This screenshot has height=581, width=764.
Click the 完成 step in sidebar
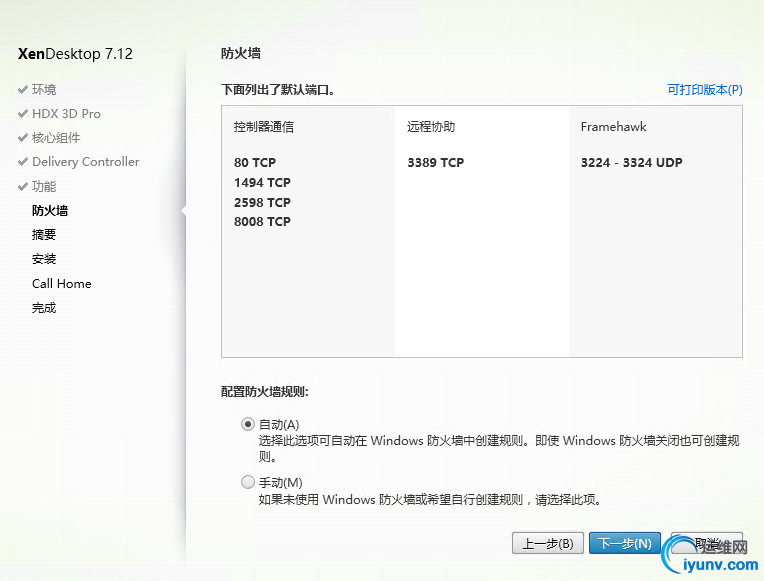44,308
